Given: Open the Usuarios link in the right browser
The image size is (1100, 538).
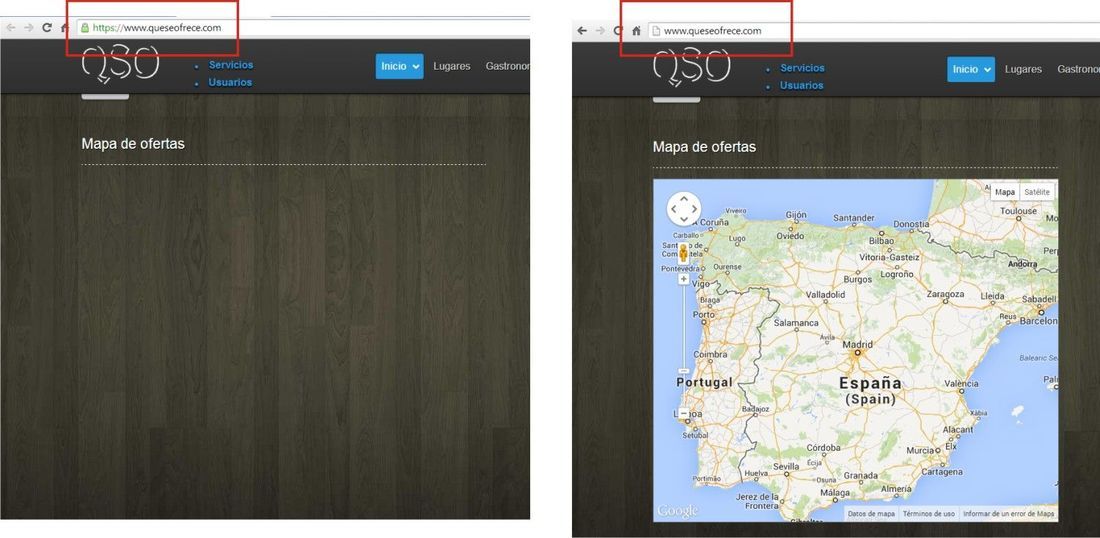Looking at the screenshot, I should click(x=802, y=86).
